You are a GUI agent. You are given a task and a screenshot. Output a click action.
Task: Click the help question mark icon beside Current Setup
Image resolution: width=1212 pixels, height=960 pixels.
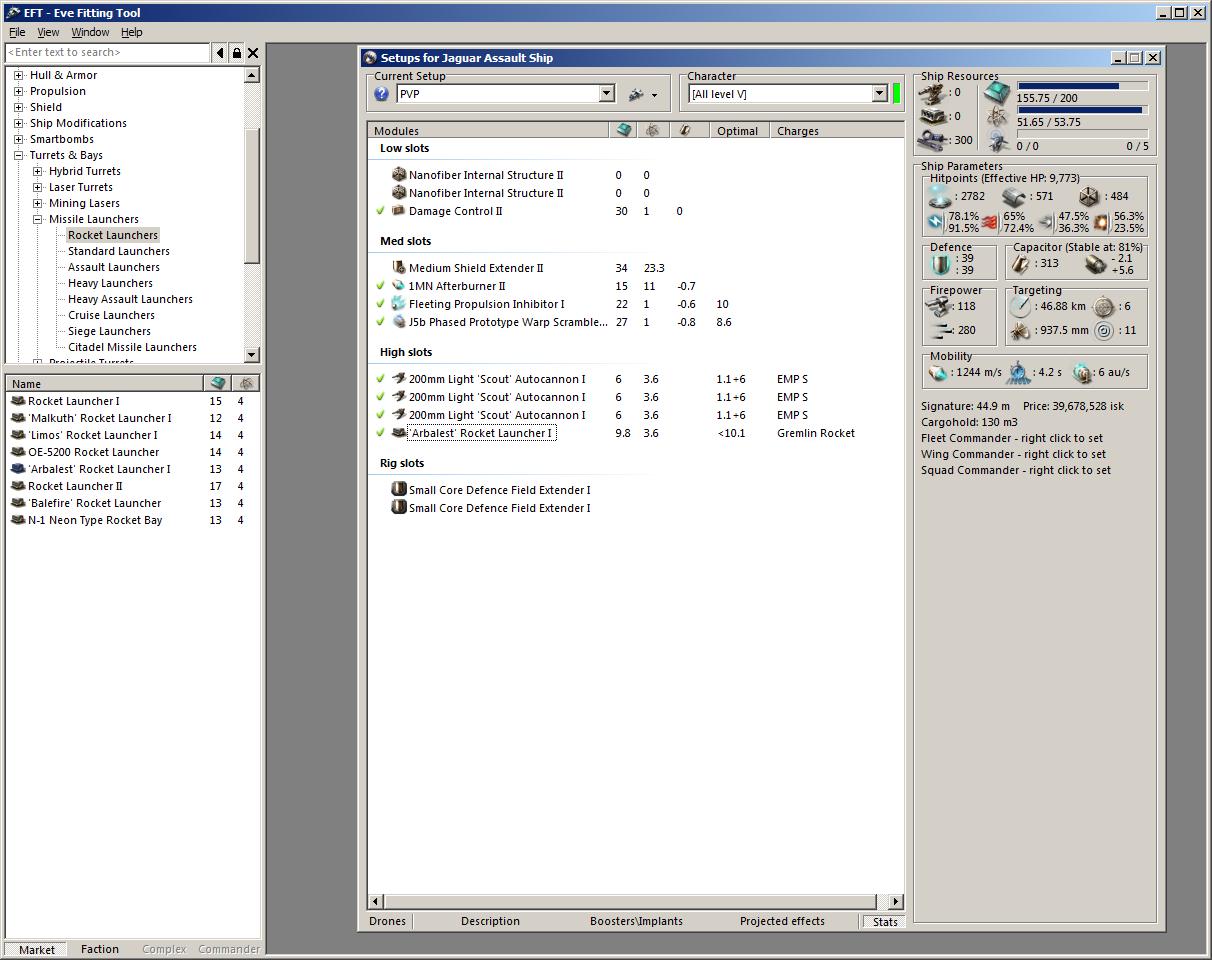pyautogui.click(x=381, y=94)
